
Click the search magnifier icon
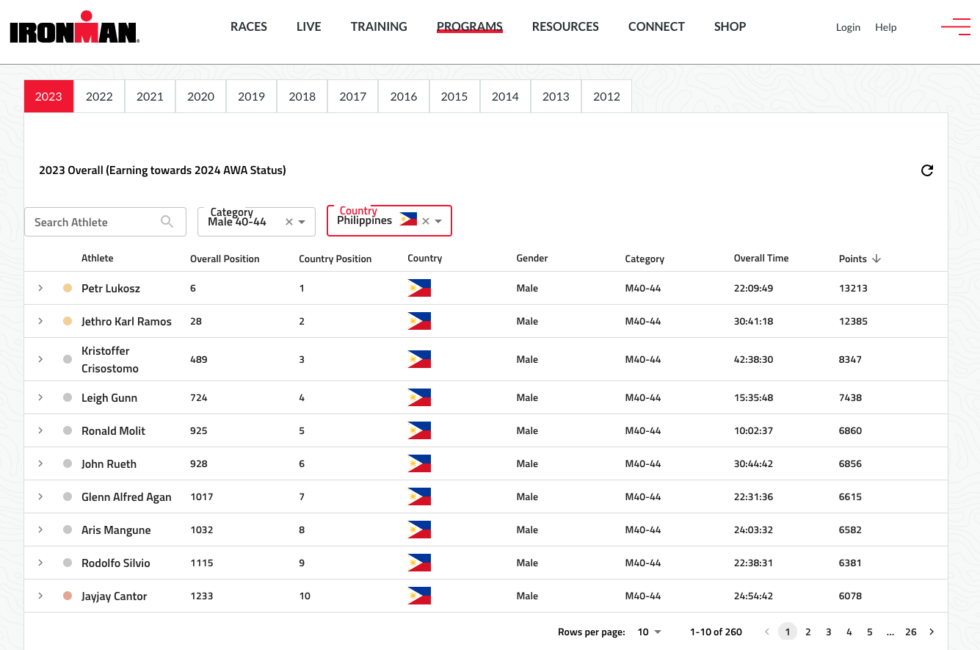[x=167, y=222]
